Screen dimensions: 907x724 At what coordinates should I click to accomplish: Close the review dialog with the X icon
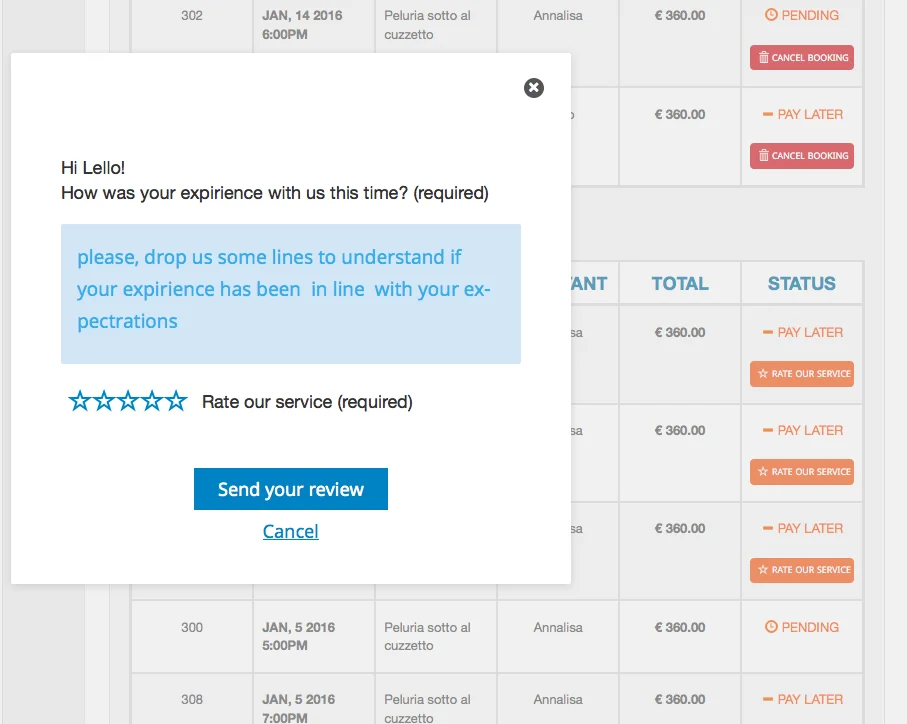[x=533, y=88]
